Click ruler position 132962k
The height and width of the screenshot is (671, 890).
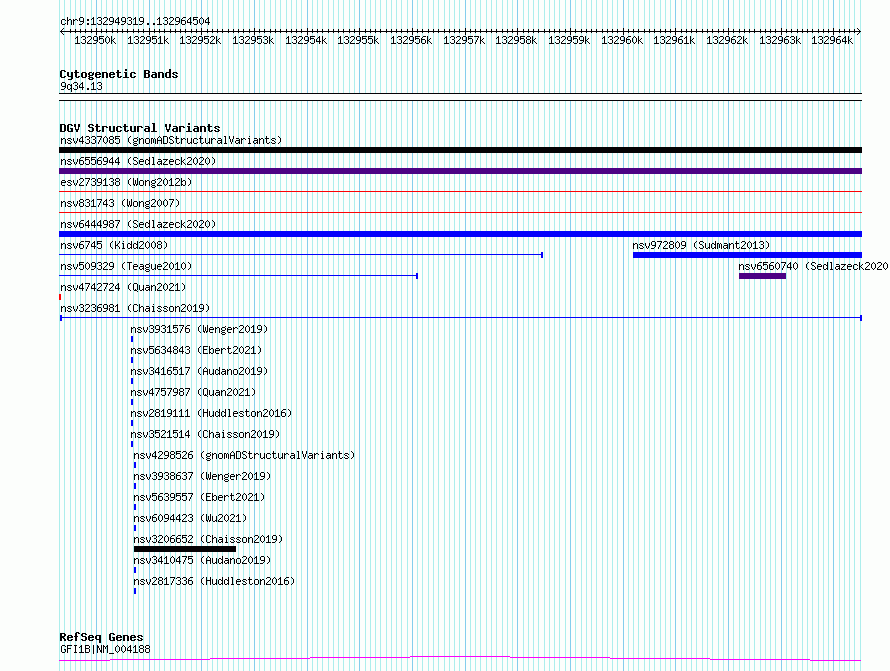coord(727,40)
